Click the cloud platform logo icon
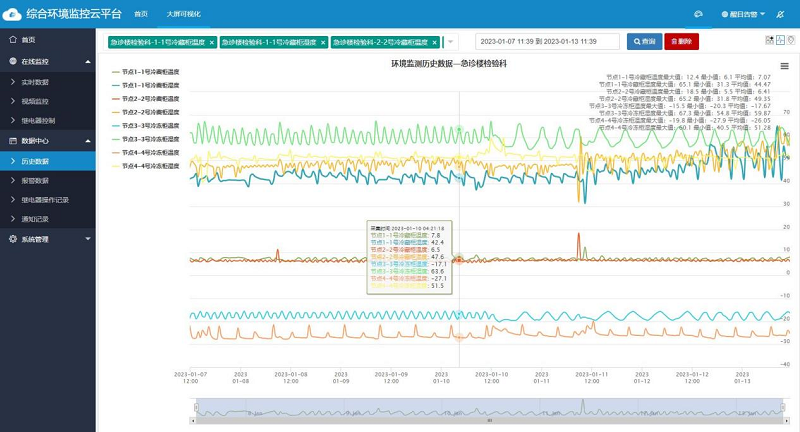 pyautogui.click(x=12, y=14)
